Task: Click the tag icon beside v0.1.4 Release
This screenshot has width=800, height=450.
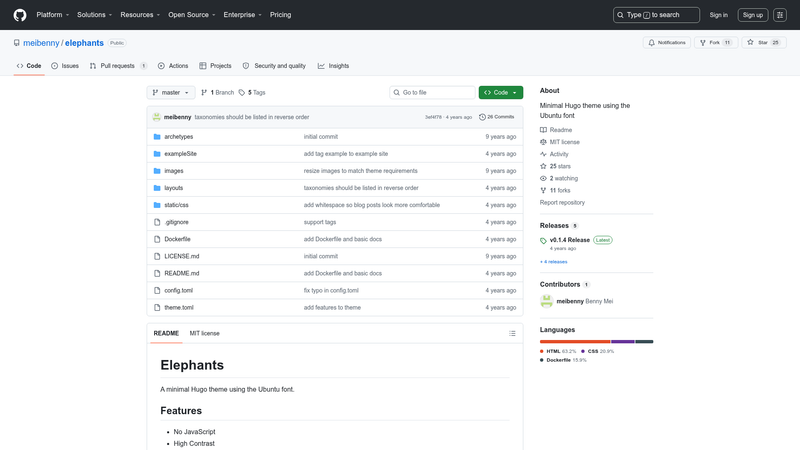Action: (543, 240)
